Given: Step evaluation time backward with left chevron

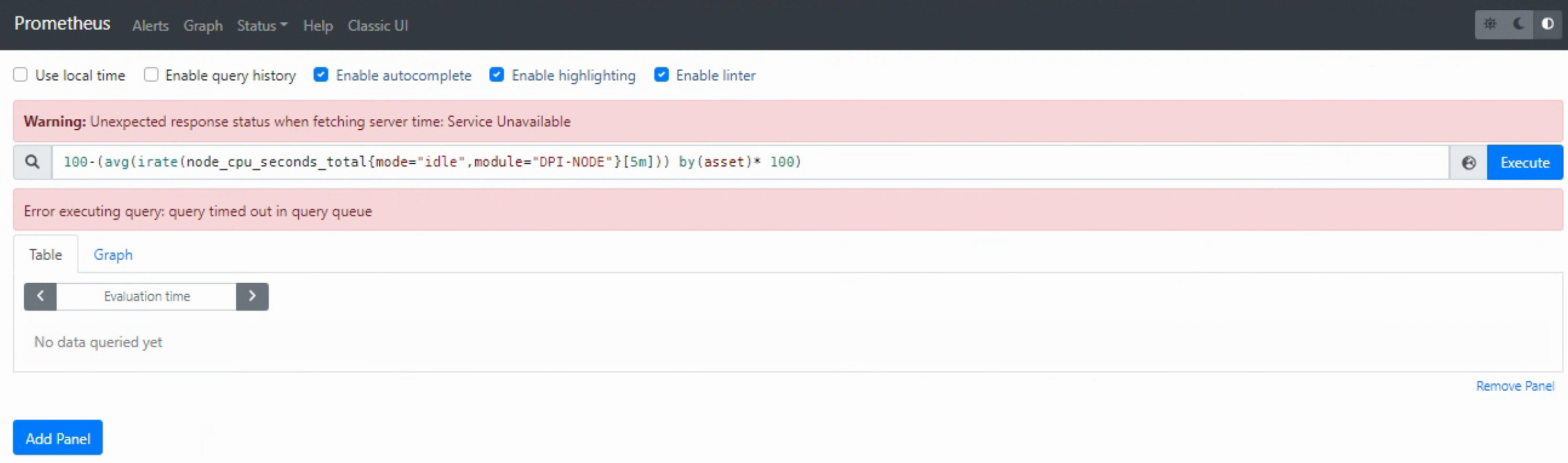Looking at the screenshot, I should tap(40, 296).
